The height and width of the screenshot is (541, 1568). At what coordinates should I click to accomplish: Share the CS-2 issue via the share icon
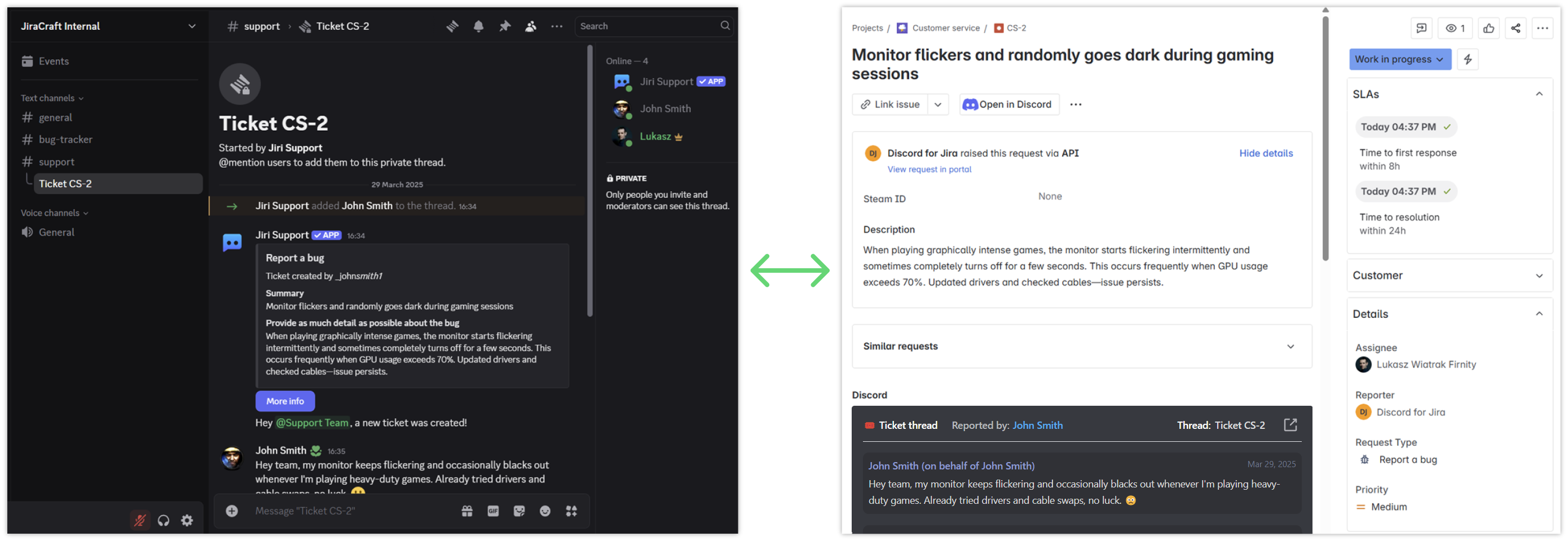1516,28
